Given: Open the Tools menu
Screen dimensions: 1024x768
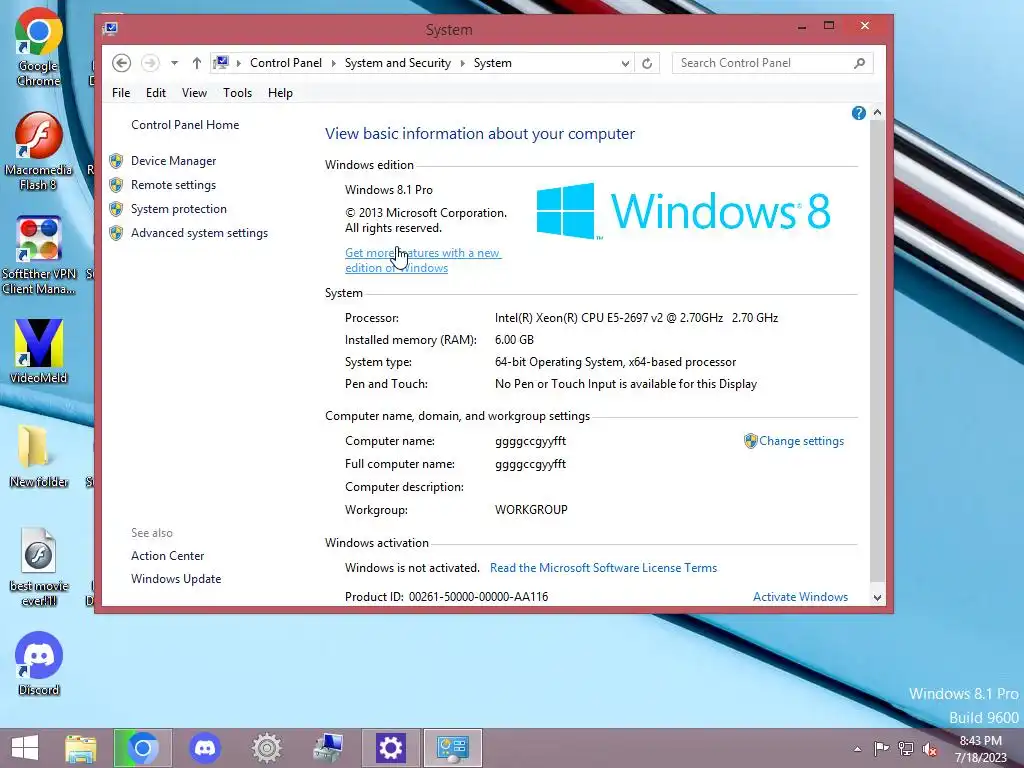Looking at the screenshot, I should click(237, 93).
